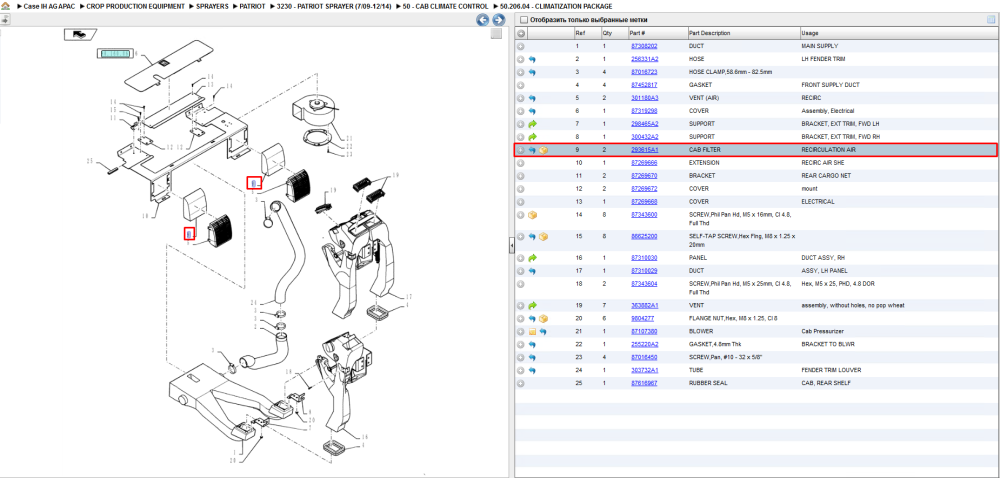This screenshot has width=1000, height=478.
Task: Click green arrow icon in ref 8 SUPPORT row
Action: 533,136
